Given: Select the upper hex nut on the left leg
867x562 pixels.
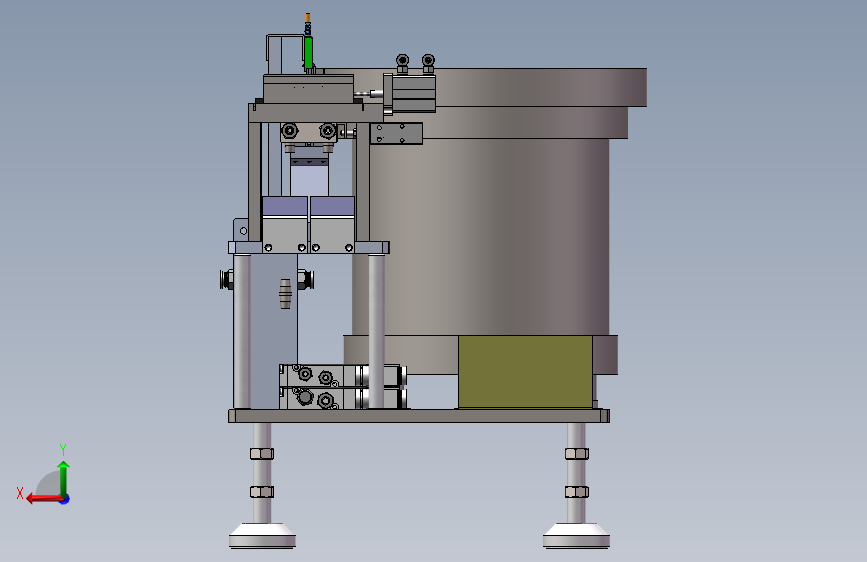Looking at the screenshot, I should click(262, 454).
